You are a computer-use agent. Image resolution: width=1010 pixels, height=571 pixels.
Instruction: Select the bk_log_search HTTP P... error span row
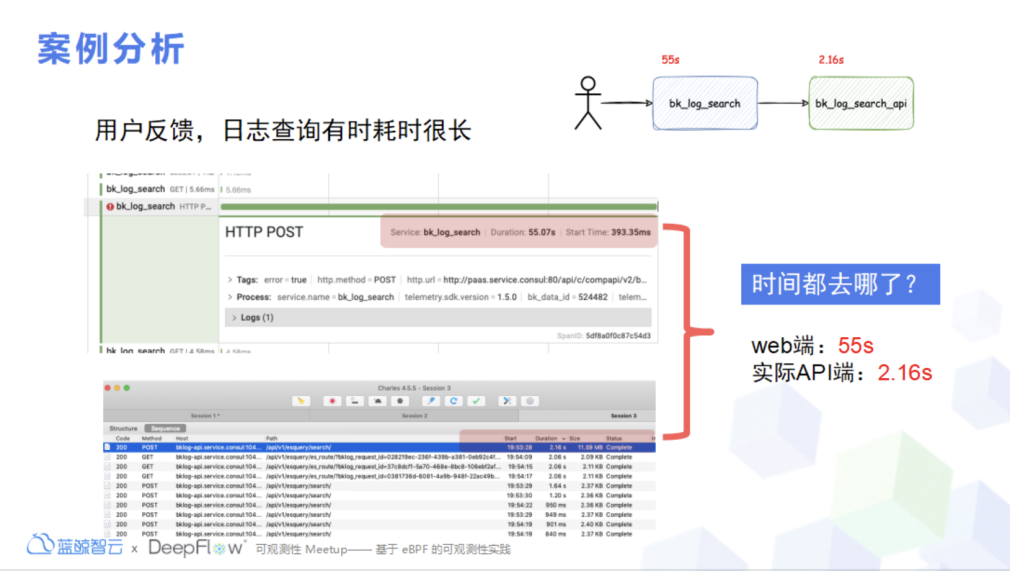[x=158, y=207]
